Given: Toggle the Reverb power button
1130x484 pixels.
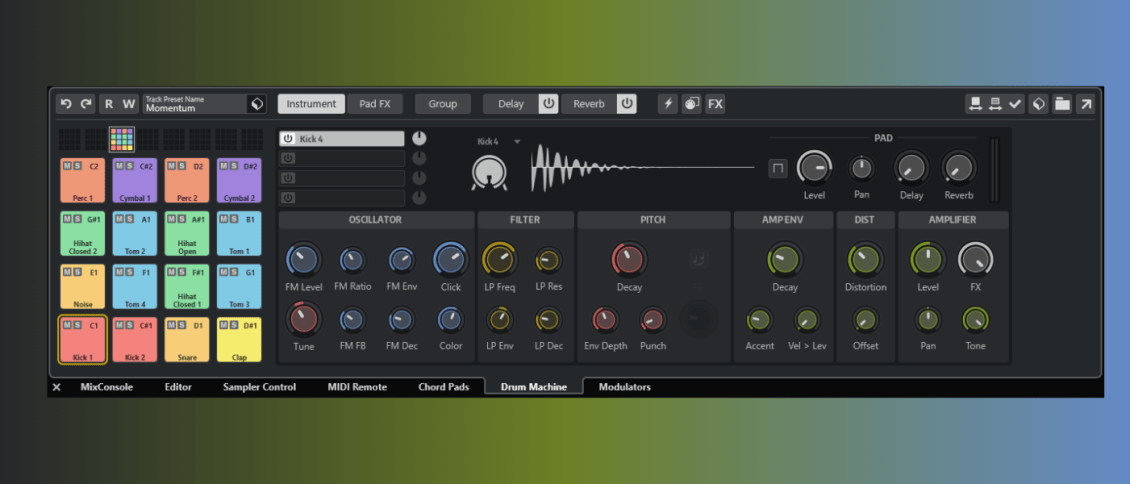Looking at the screenshot, I should coord(626,104).
